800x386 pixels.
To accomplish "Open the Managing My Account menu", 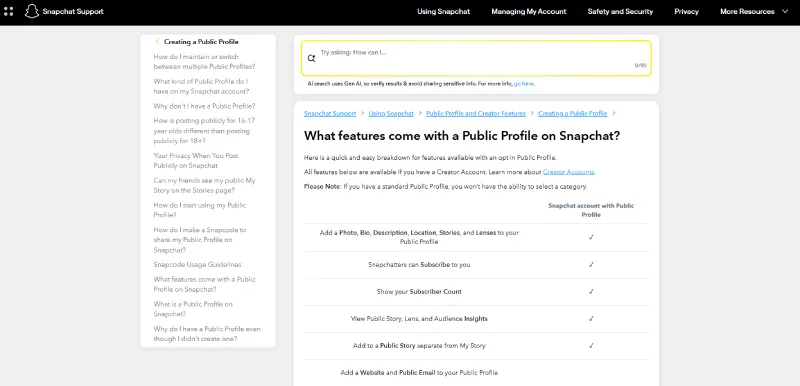I will click(529, 11).
